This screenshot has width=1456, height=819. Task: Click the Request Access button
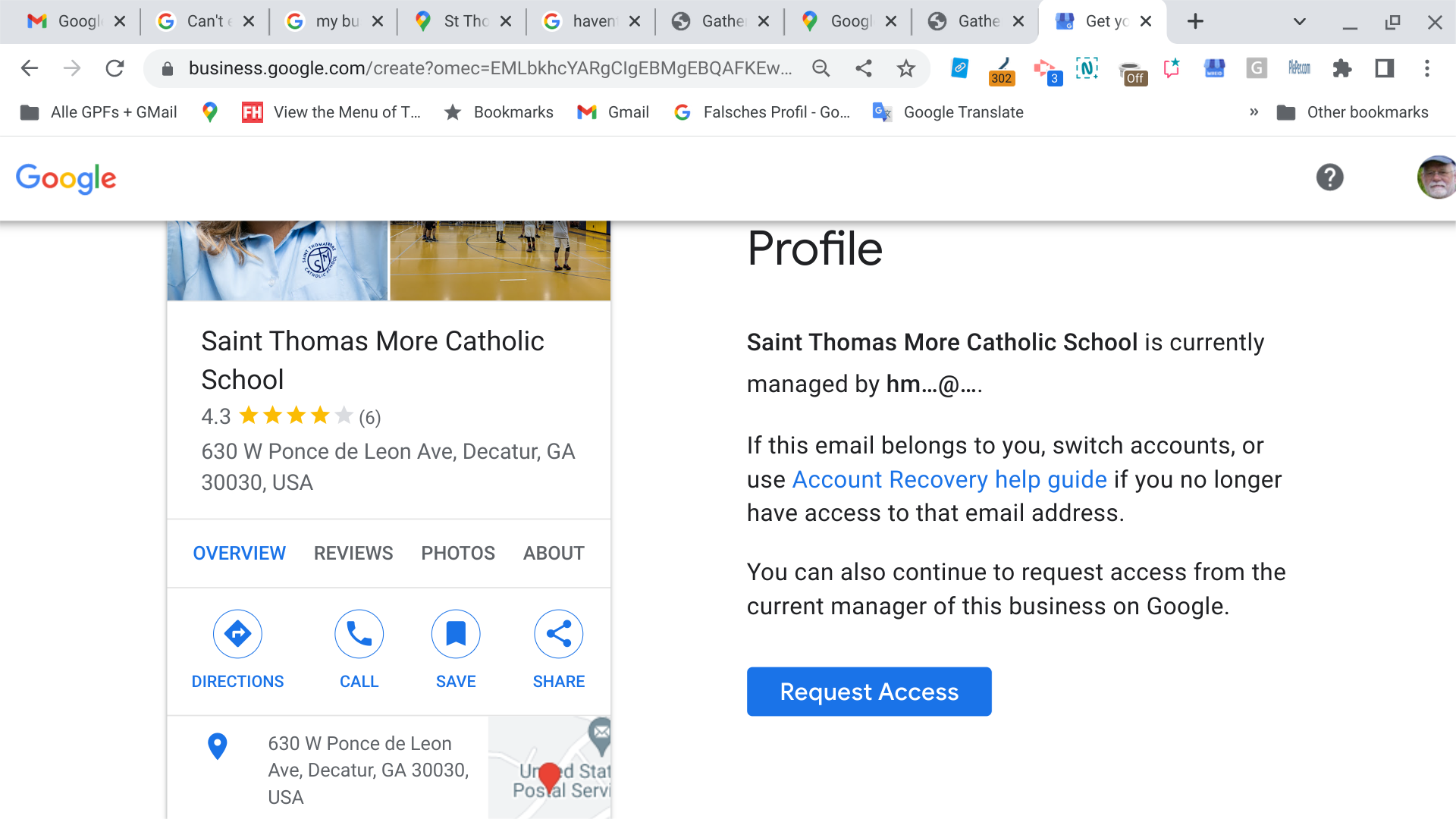click(869, 691)
